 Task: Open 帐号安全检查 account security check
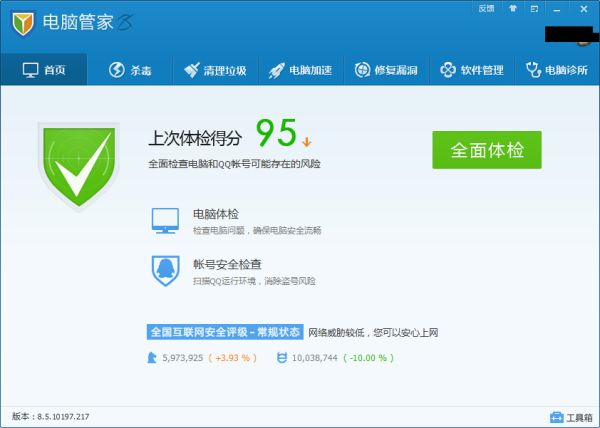coord(227,264)
